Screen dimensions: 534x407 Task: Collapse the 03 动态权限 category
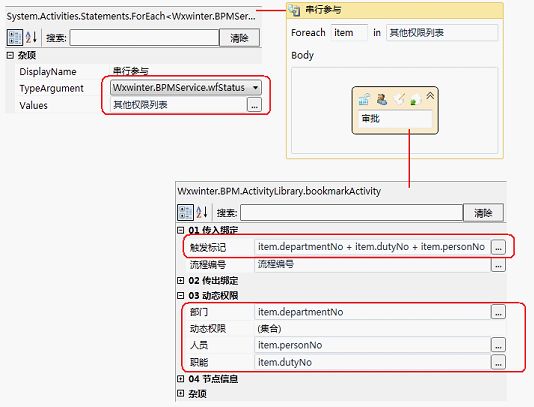pyautogui.click(x=180, y=296)
